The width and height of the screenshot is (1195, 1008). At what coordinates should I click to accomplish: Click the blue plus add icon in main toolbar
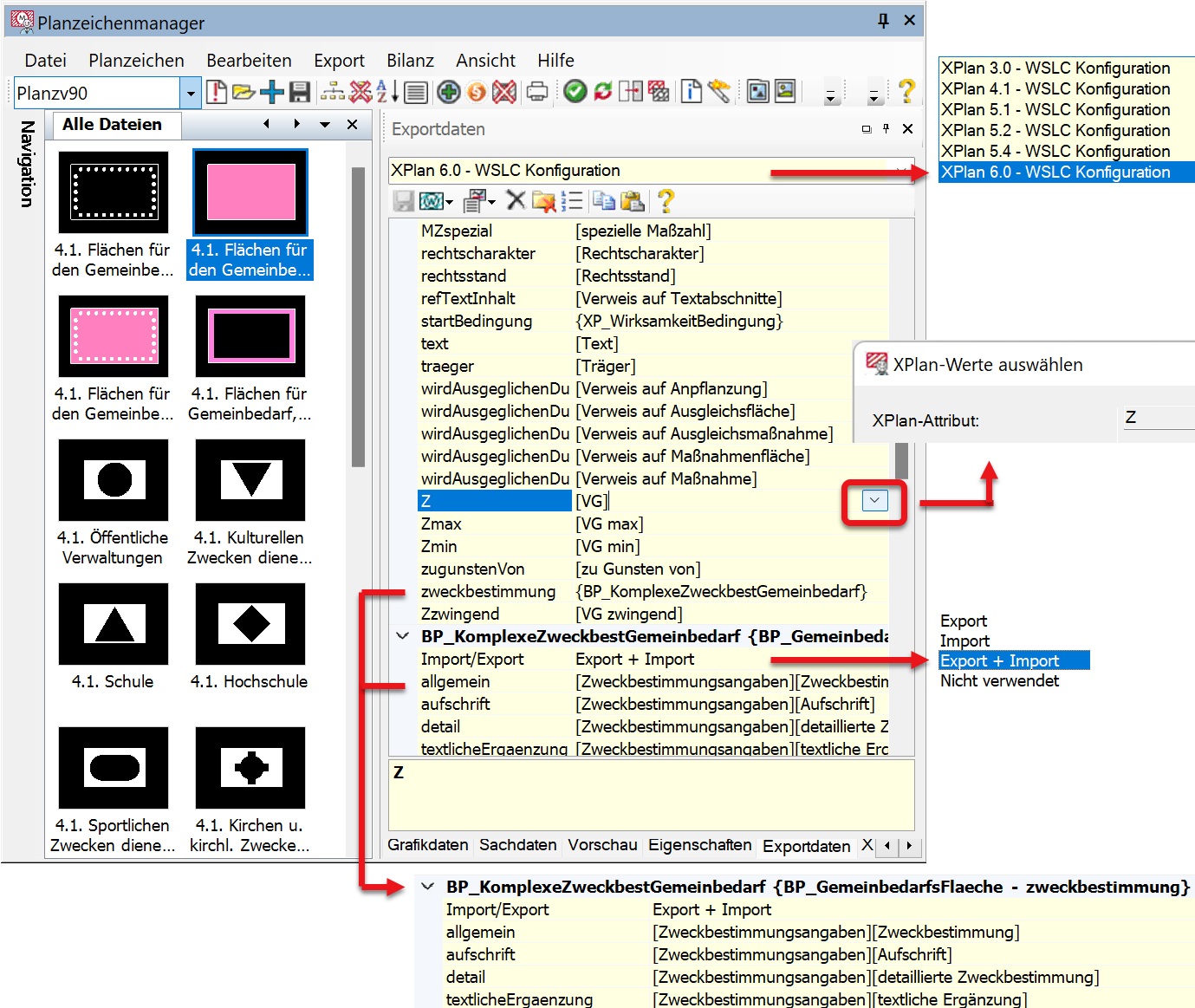(272, 91)
